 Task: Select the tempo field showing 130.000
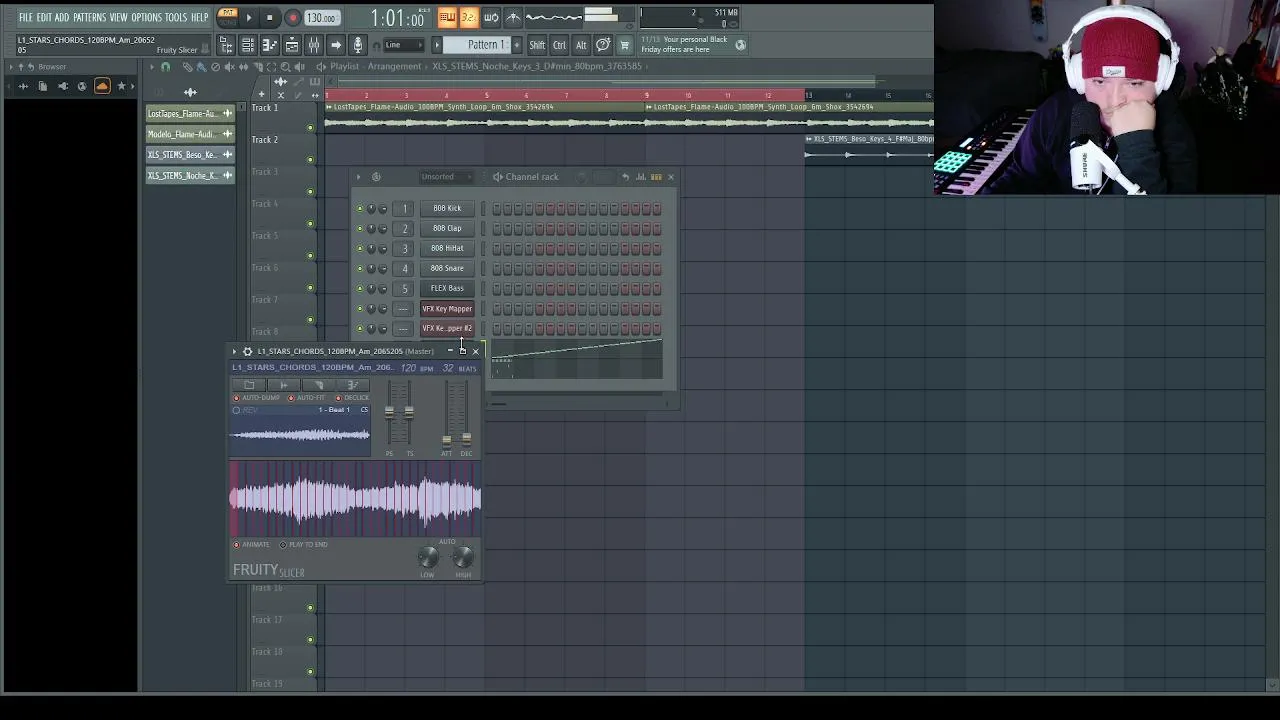point(321,18)
